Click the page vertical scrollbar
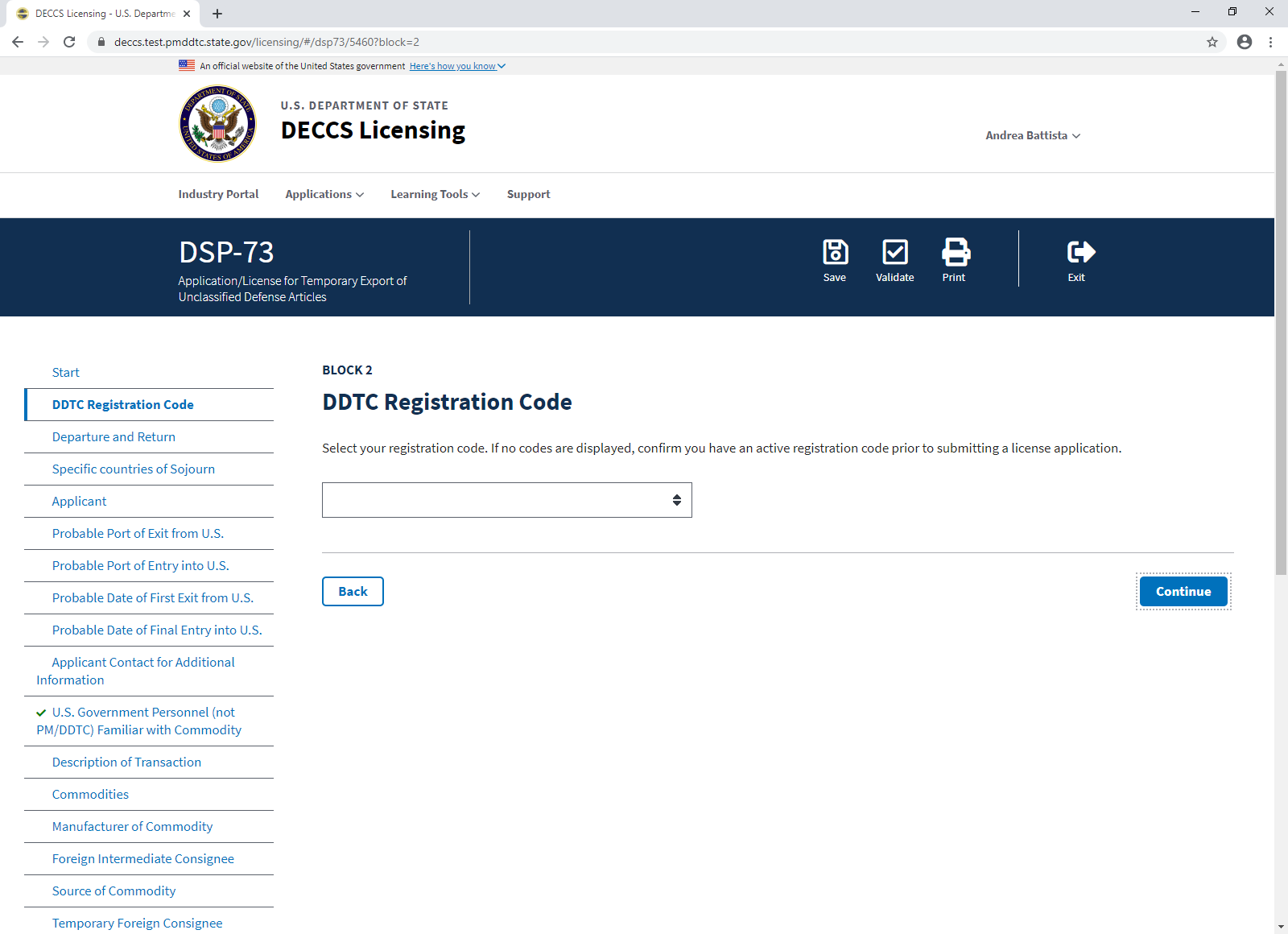The image size is (1288, 934). 1281,323
